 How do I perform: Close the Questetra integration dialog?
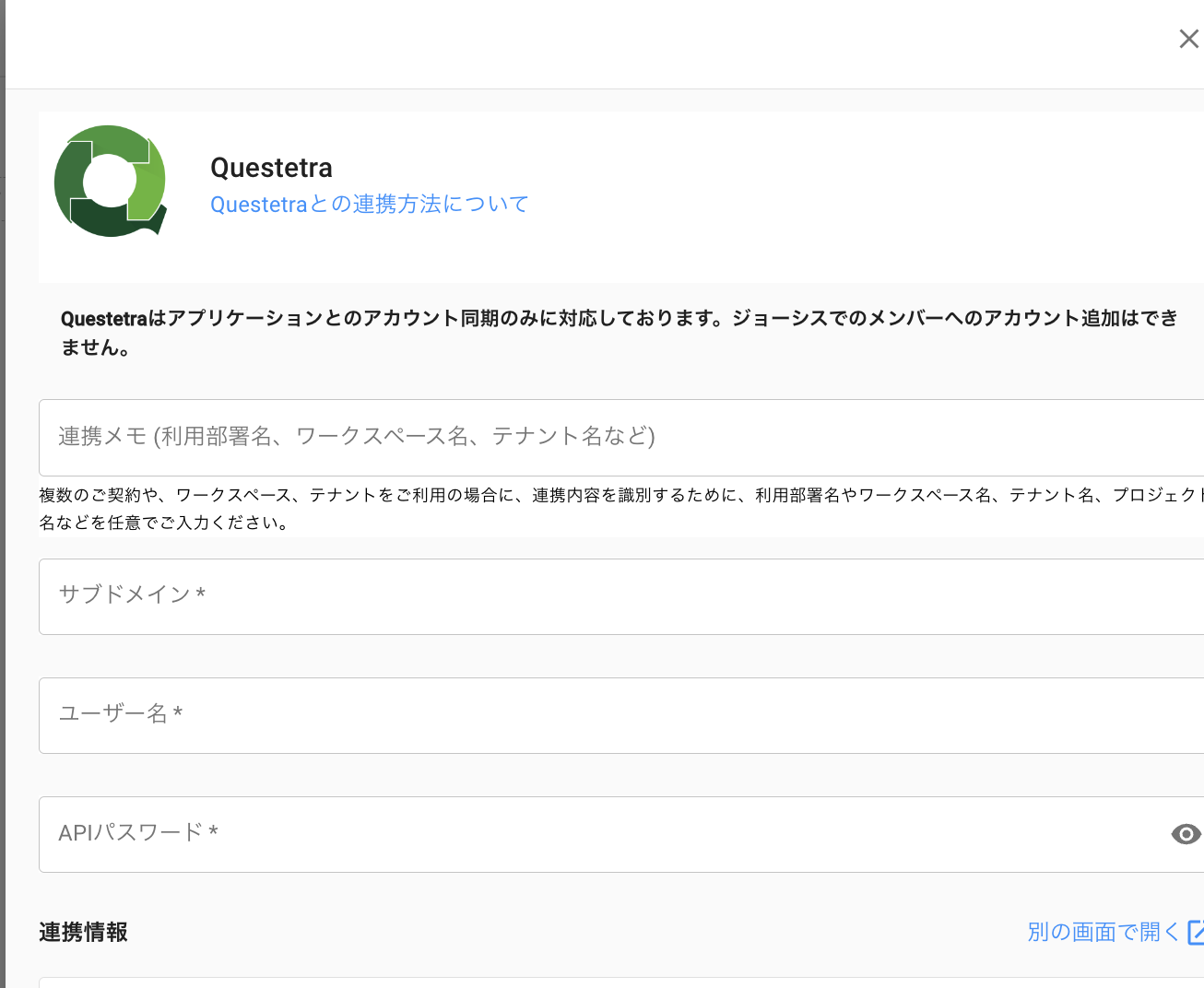pyautogui.click(x=1188, y=39)
